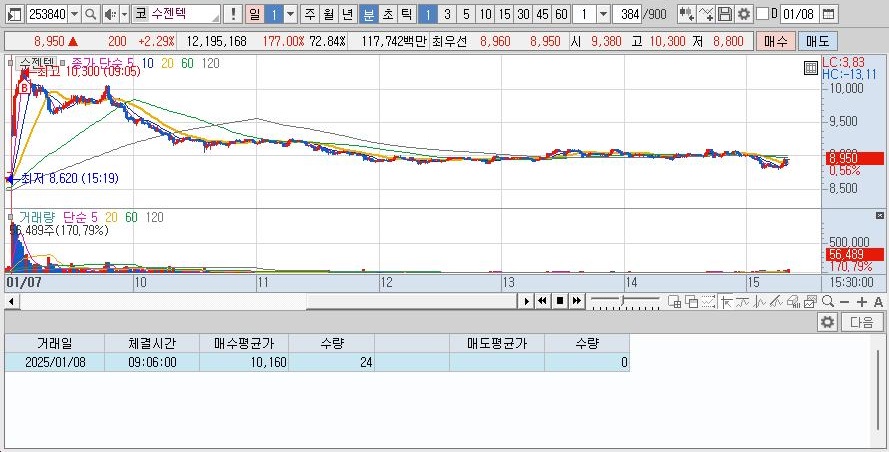Click the candlestick chart settings icon

point(686,14)
